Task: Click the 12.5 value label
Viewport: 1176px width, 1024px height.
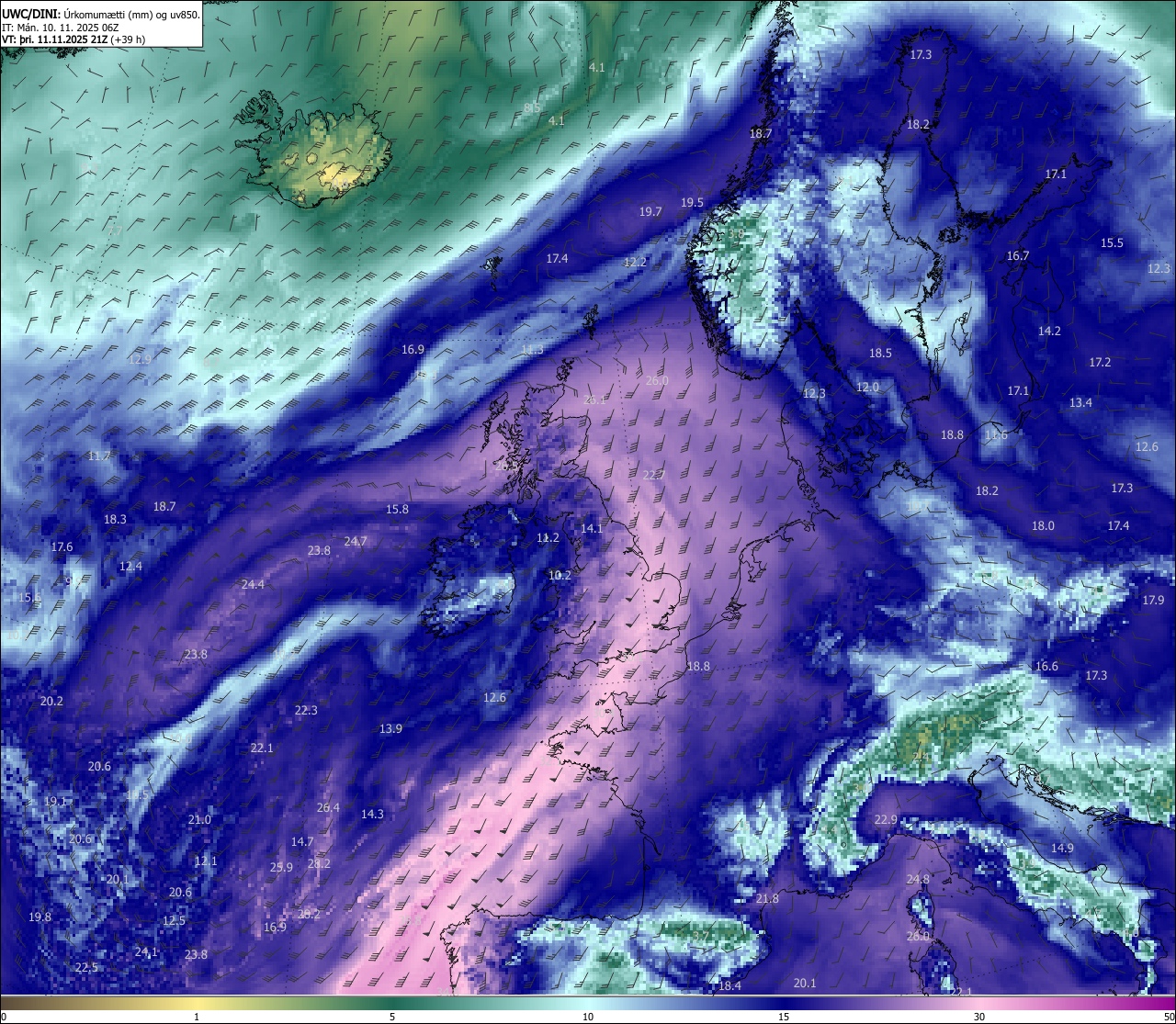Action: (x=174, y=920)
